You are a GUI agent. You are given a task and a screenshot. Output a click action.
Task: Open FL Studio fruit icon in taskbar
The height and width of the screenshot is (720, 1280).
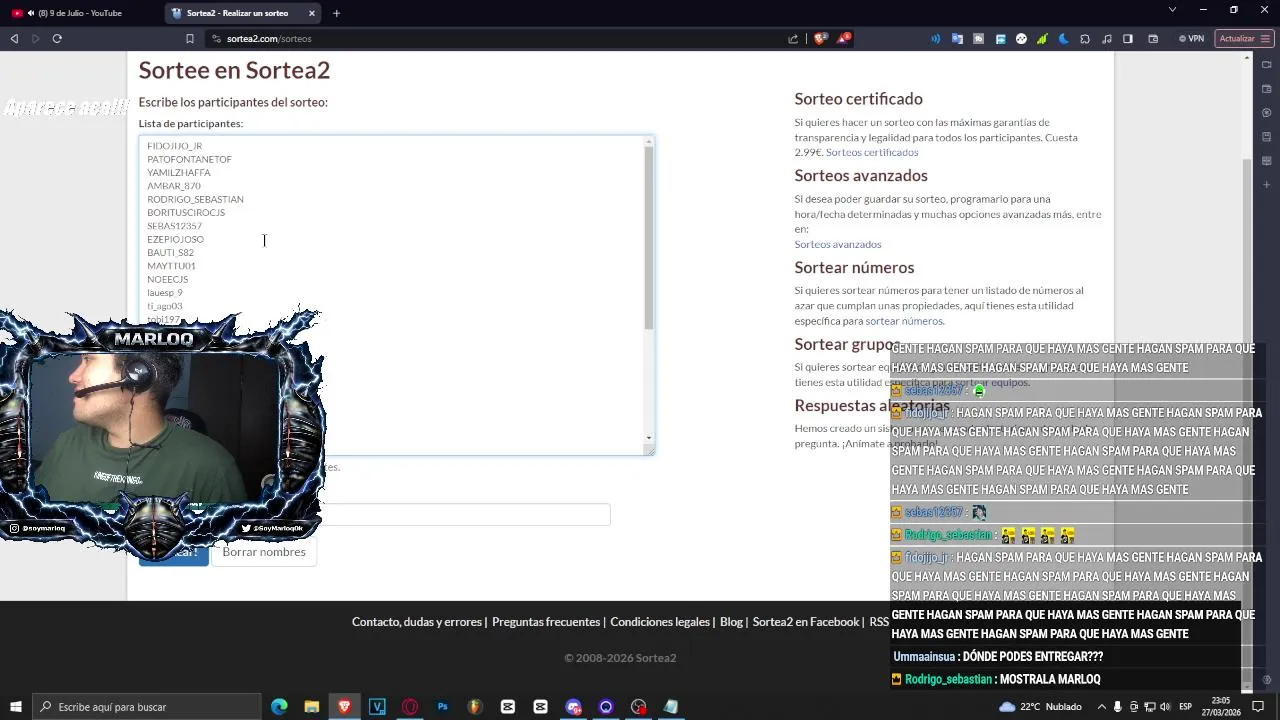click(475, 707)
